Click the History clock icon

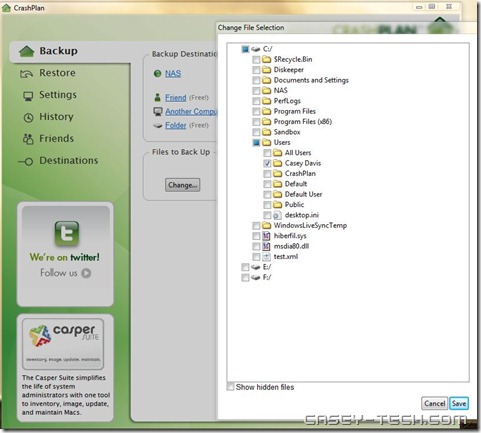28,117
